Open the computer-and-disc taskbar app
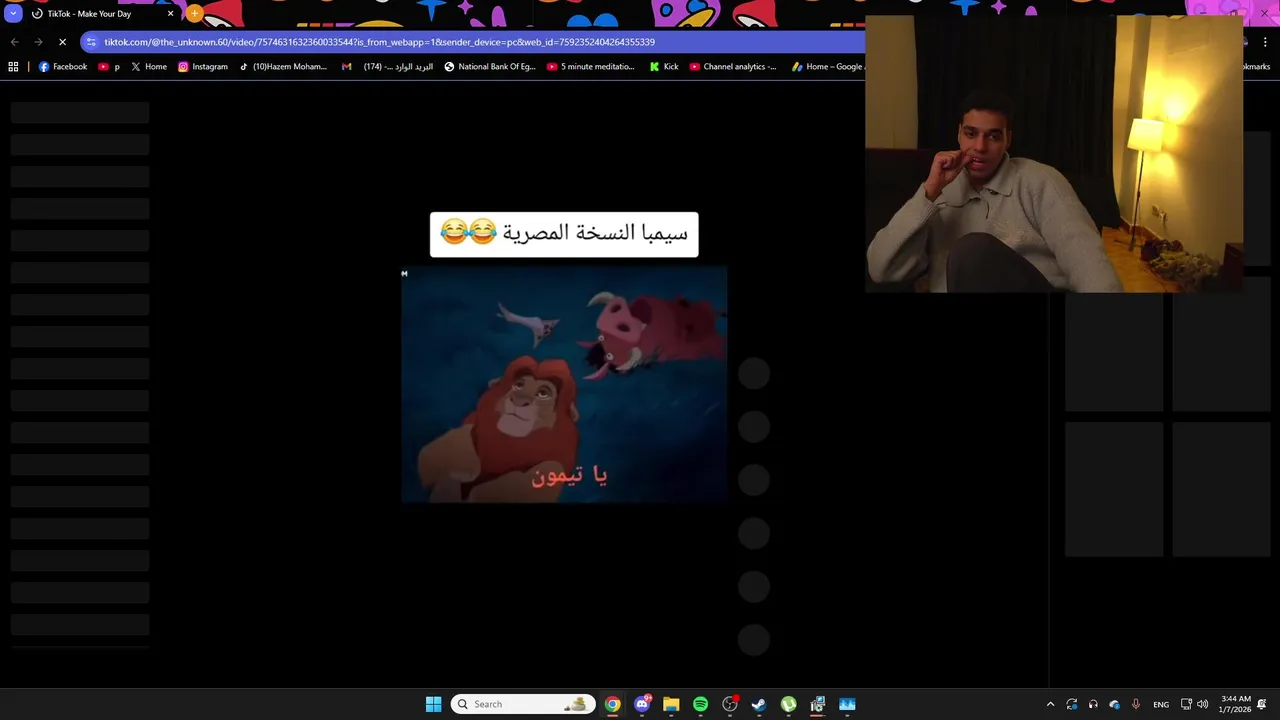 click(817, 704)
